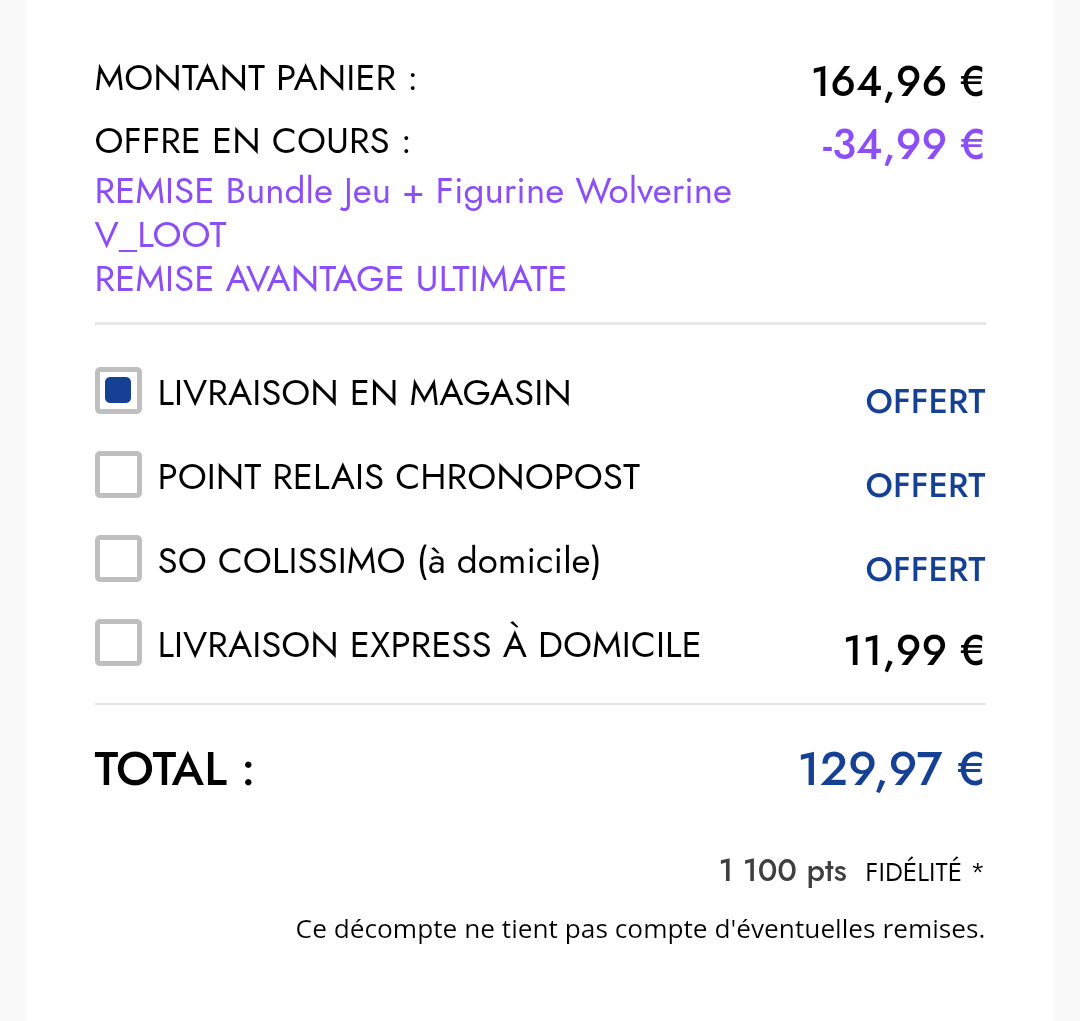
Task: Click the fidélité asterisk footnote marker
Action: (977, 869)
